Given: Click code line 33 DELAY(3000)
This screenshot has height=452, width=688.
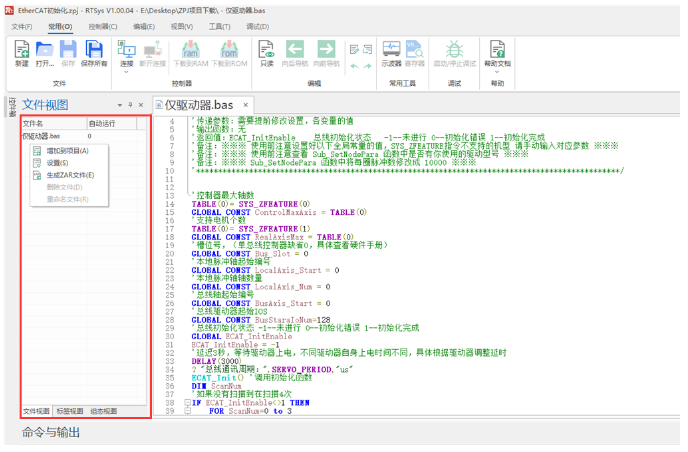Looking at the screenshot, I should point(216,361).
